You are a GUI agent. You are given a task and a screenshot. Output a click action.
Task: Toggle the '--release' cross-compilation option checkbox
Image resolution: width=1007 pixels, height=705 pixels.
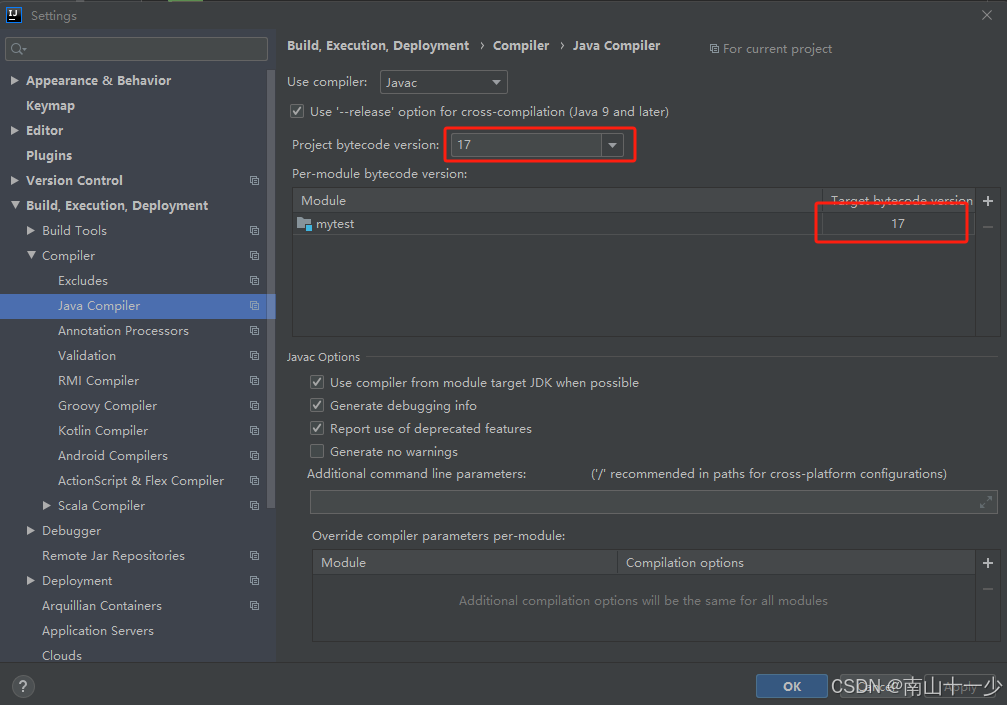(x=297, y=112)
